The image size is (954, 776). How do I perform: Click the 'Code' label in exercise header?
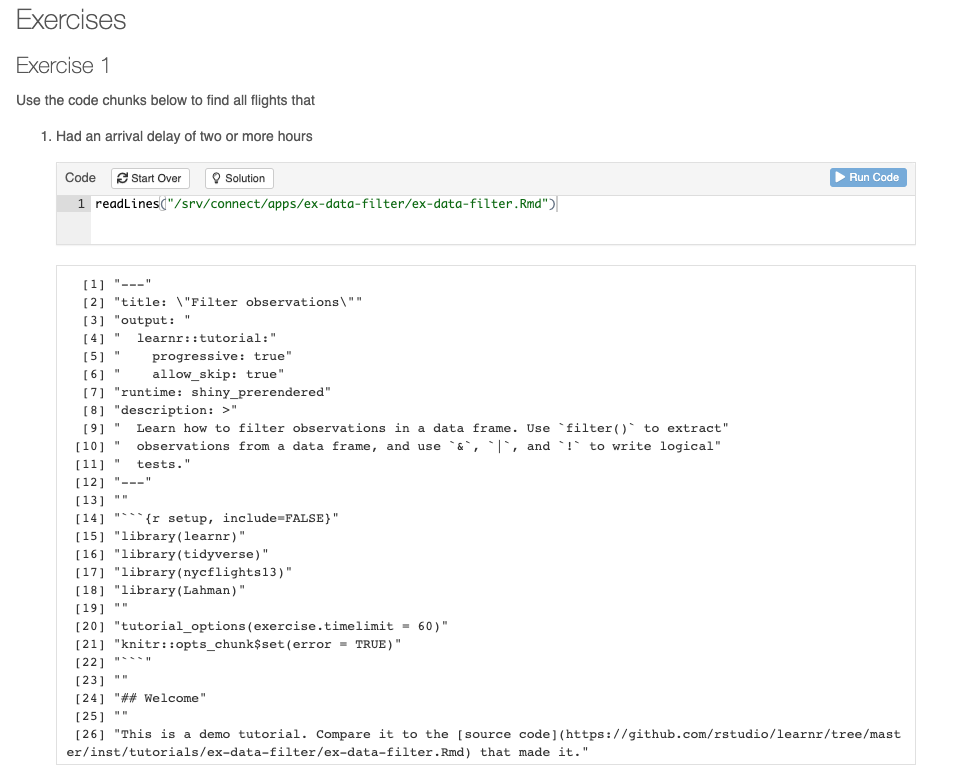coord(80,178)
